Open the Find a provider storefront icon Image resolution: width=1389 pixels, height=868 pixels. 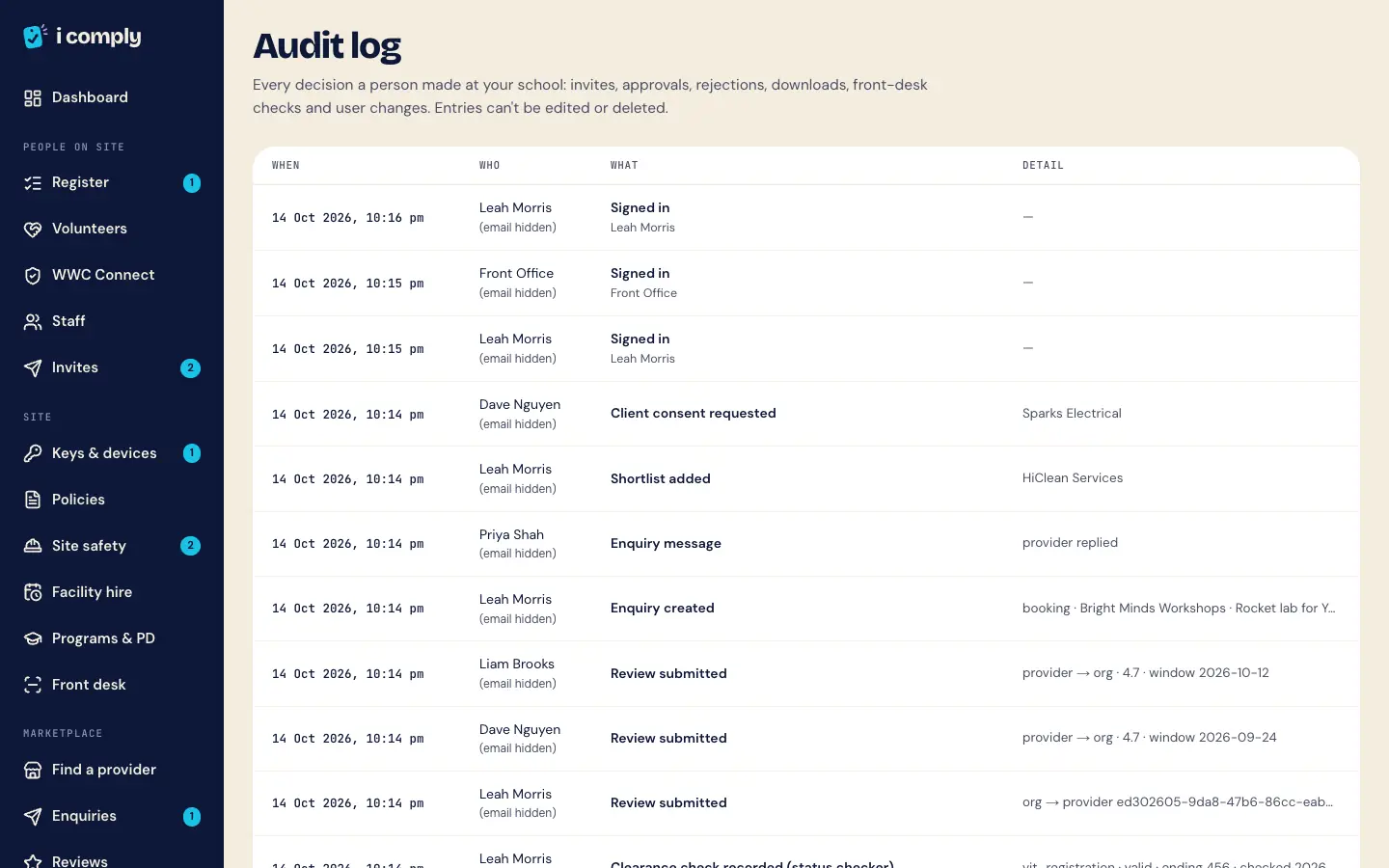33,770
